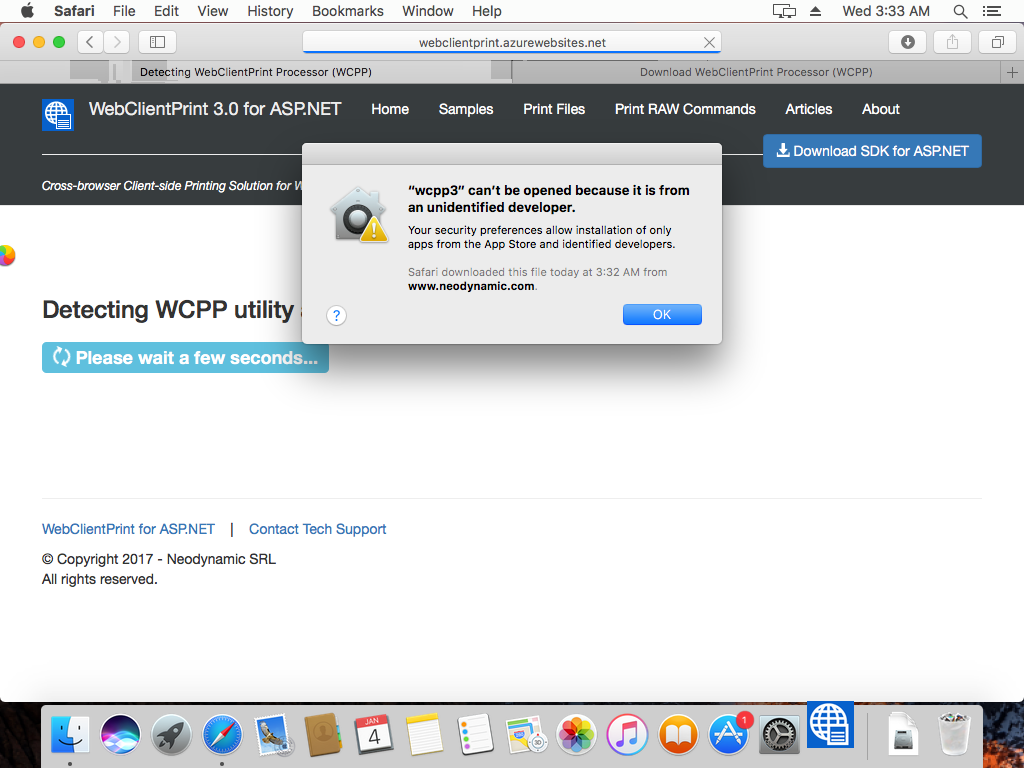The image size is (1024, 768).
Task: Show the Safari downloads list
Action: pyautogui.click(x=907, y=42)
